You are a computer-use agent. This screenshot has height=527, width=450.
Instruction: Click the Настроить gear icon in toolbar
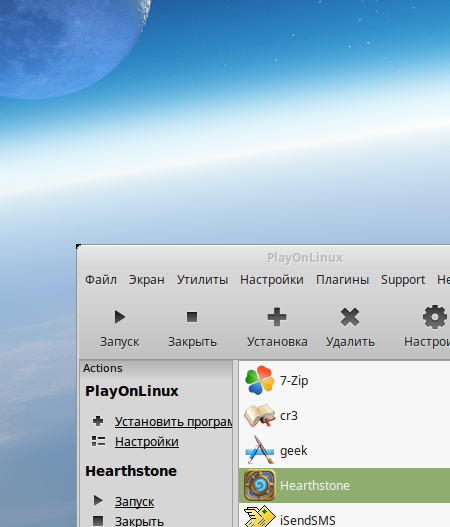(x=435, y=317)
